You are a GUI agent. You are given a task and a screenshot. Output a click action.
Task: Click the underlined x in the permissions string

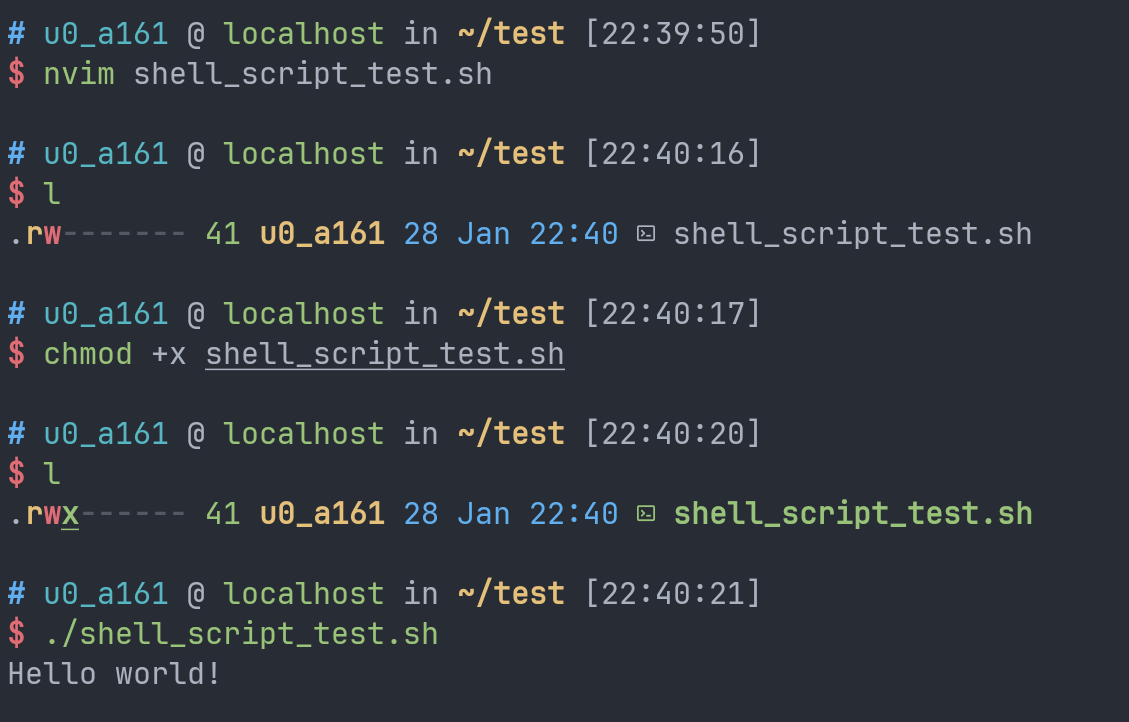pyautogui.click(x=70, y=514)
